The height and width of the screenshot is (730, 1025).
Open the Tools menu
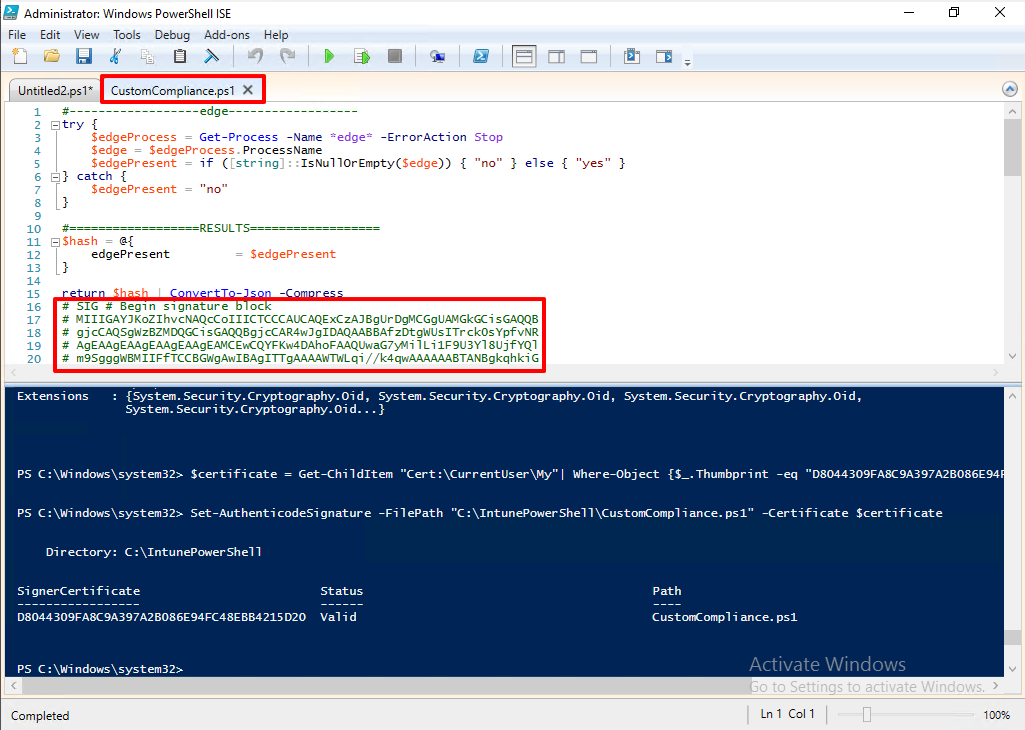[x=127, y=35]
